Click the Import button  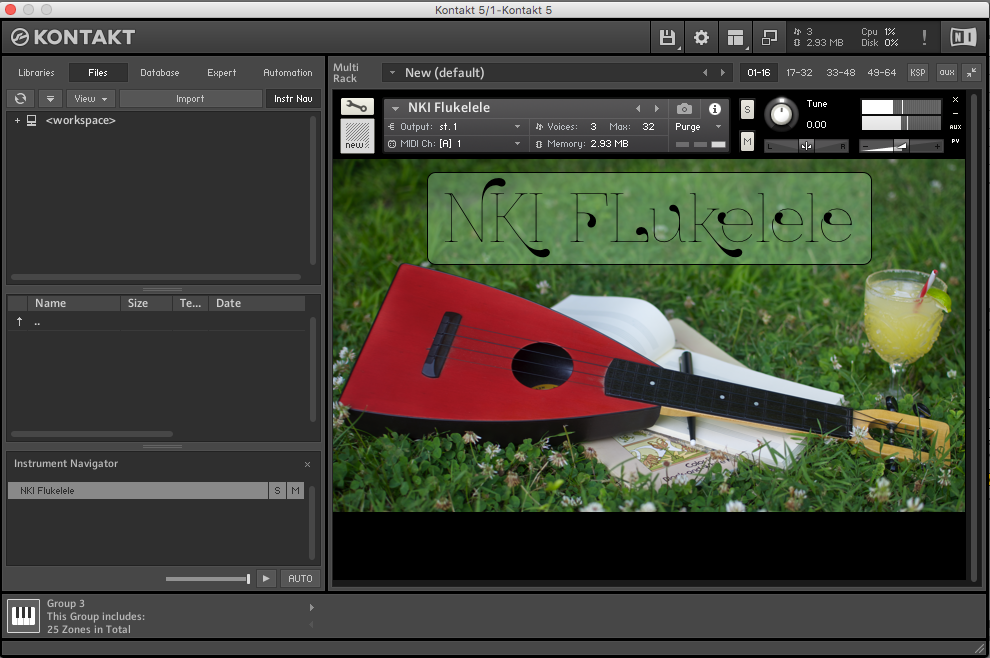click(190, 99)
